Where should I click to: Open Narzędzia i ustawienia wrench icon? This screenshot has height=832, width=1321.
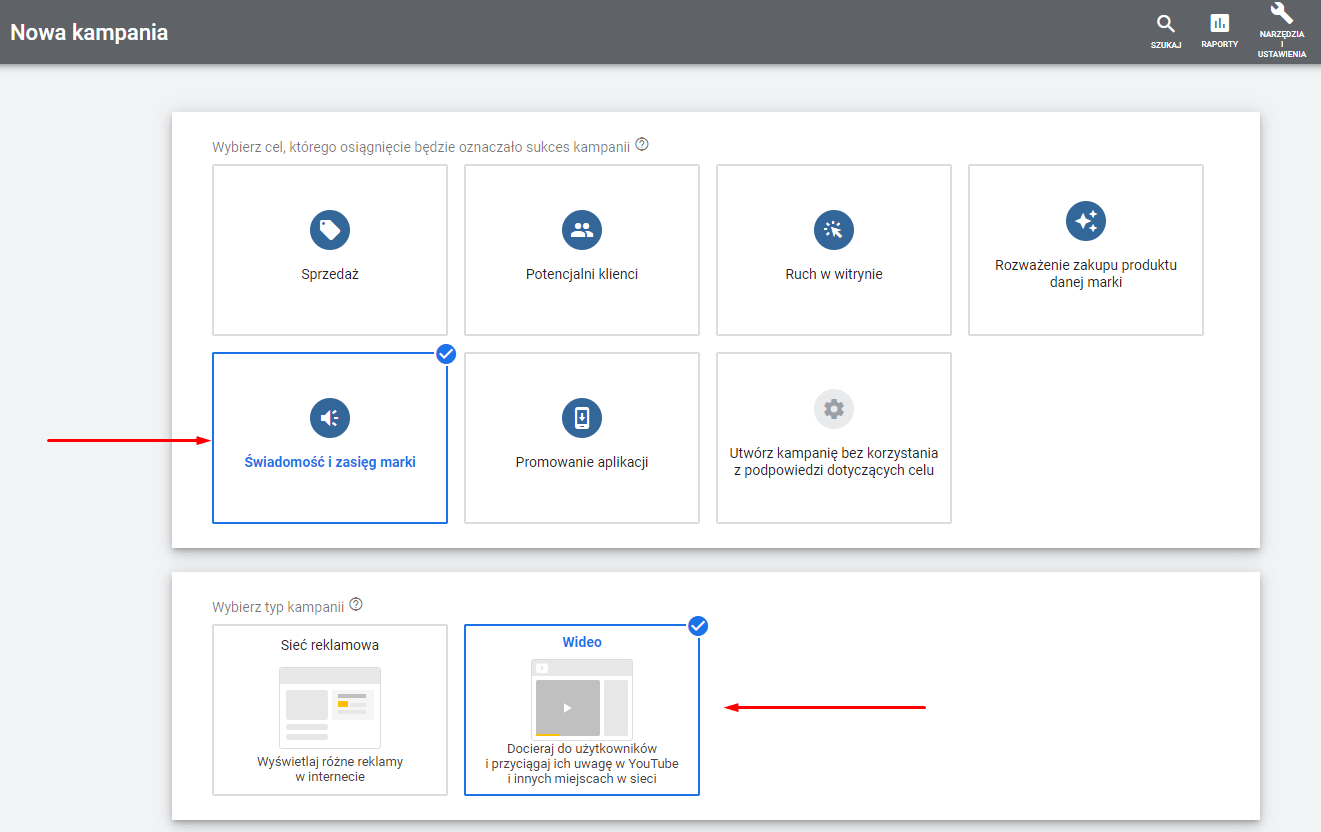coord(1281,13)
